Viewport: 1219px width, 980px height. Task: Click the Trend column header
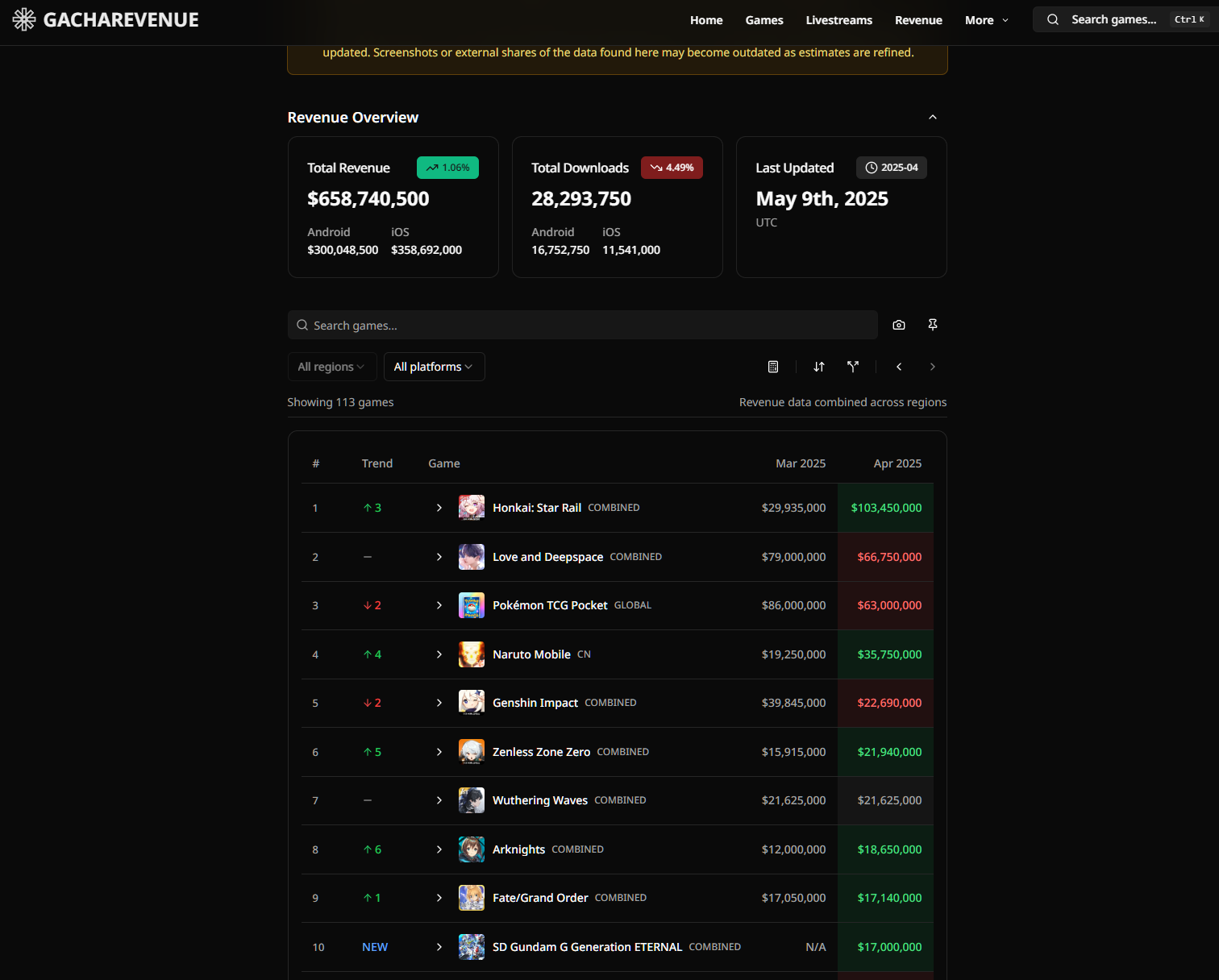pyautogui.click(x=377, y=463)
